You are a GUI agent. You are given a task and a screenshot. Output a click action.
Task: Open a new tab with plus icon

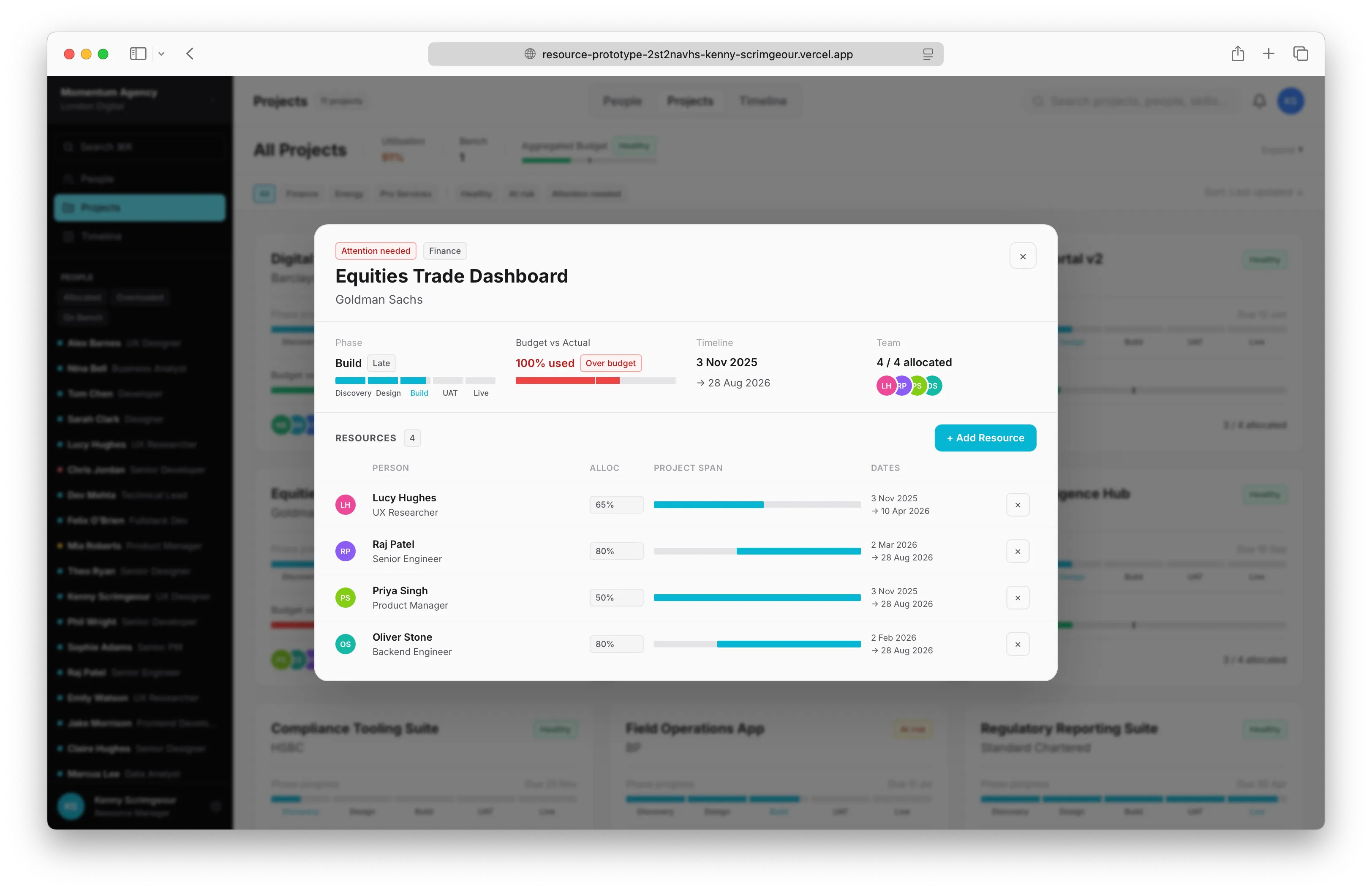[x=1269, y=54]
